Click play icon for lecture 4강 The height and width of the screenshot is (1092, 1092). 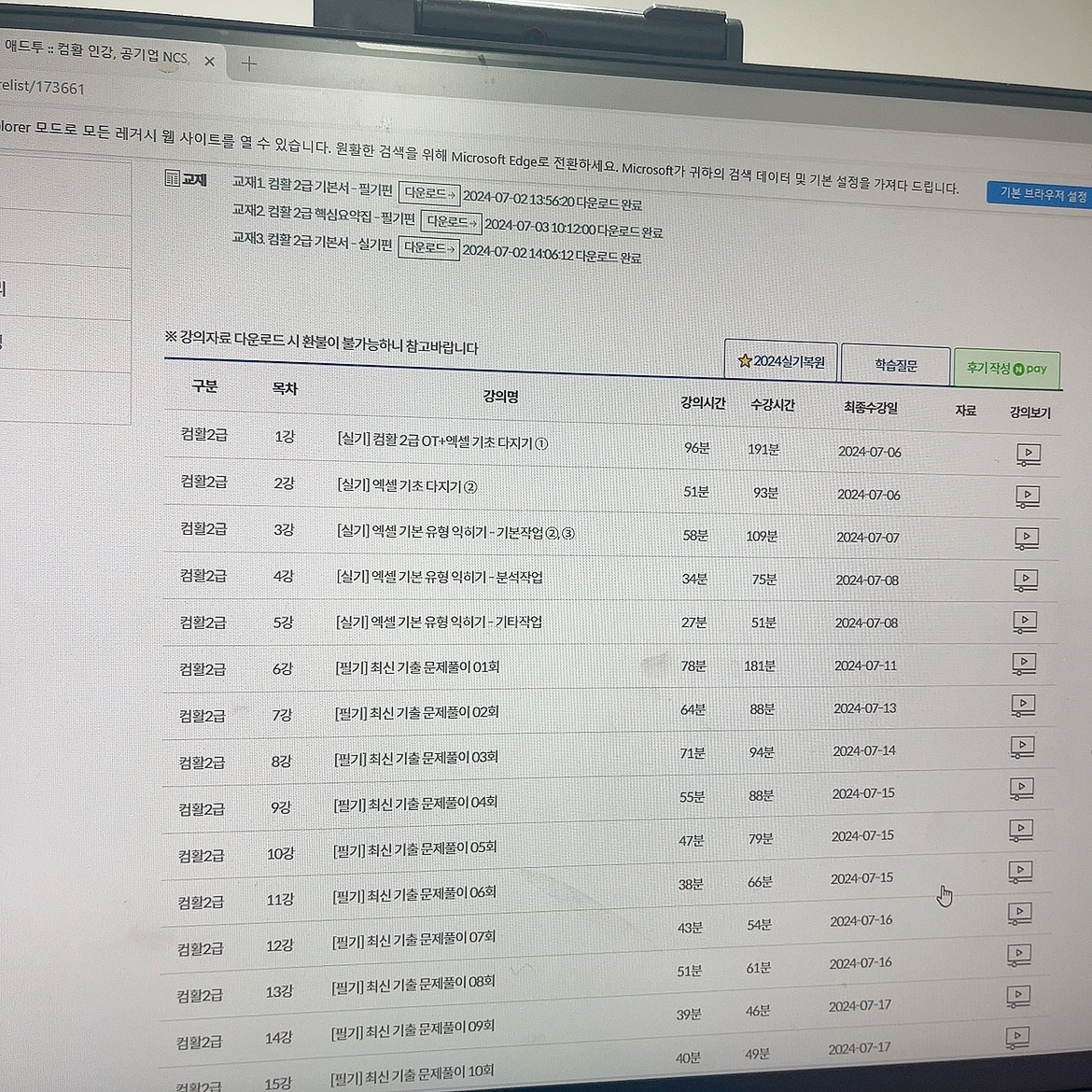coord(1025,581)
